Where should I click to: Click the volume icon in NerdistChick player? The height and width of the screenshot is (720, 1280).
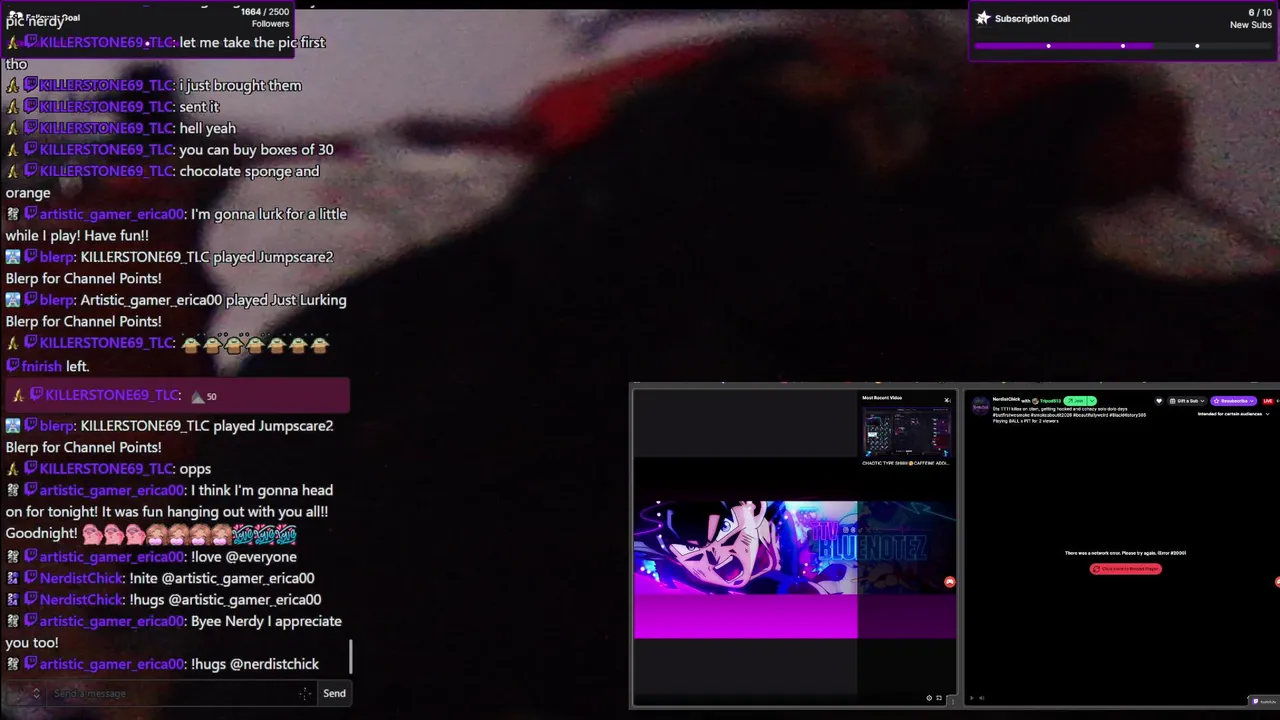[982, 698]
